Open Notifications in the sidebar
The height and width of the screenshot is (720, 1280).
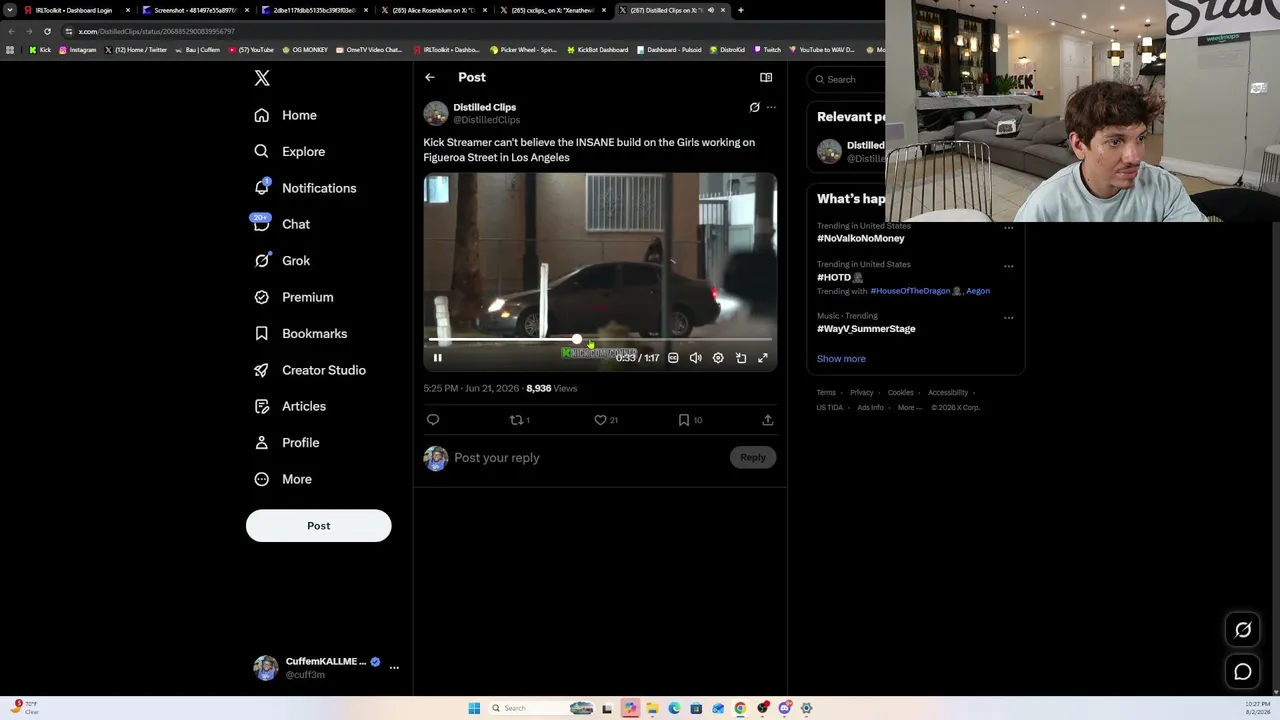(305, 188)
